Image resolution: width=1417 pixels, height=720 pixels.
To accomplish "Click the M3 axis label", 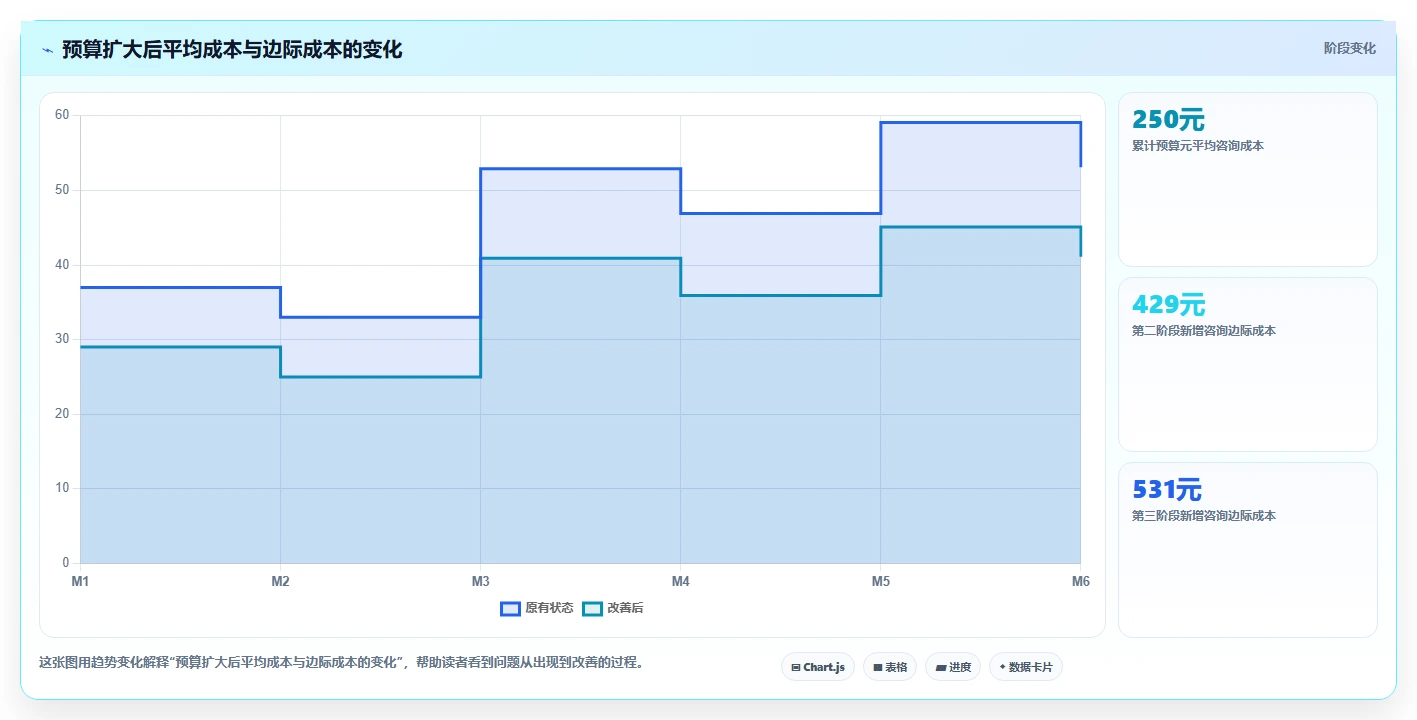I will (x=480, y=581).
